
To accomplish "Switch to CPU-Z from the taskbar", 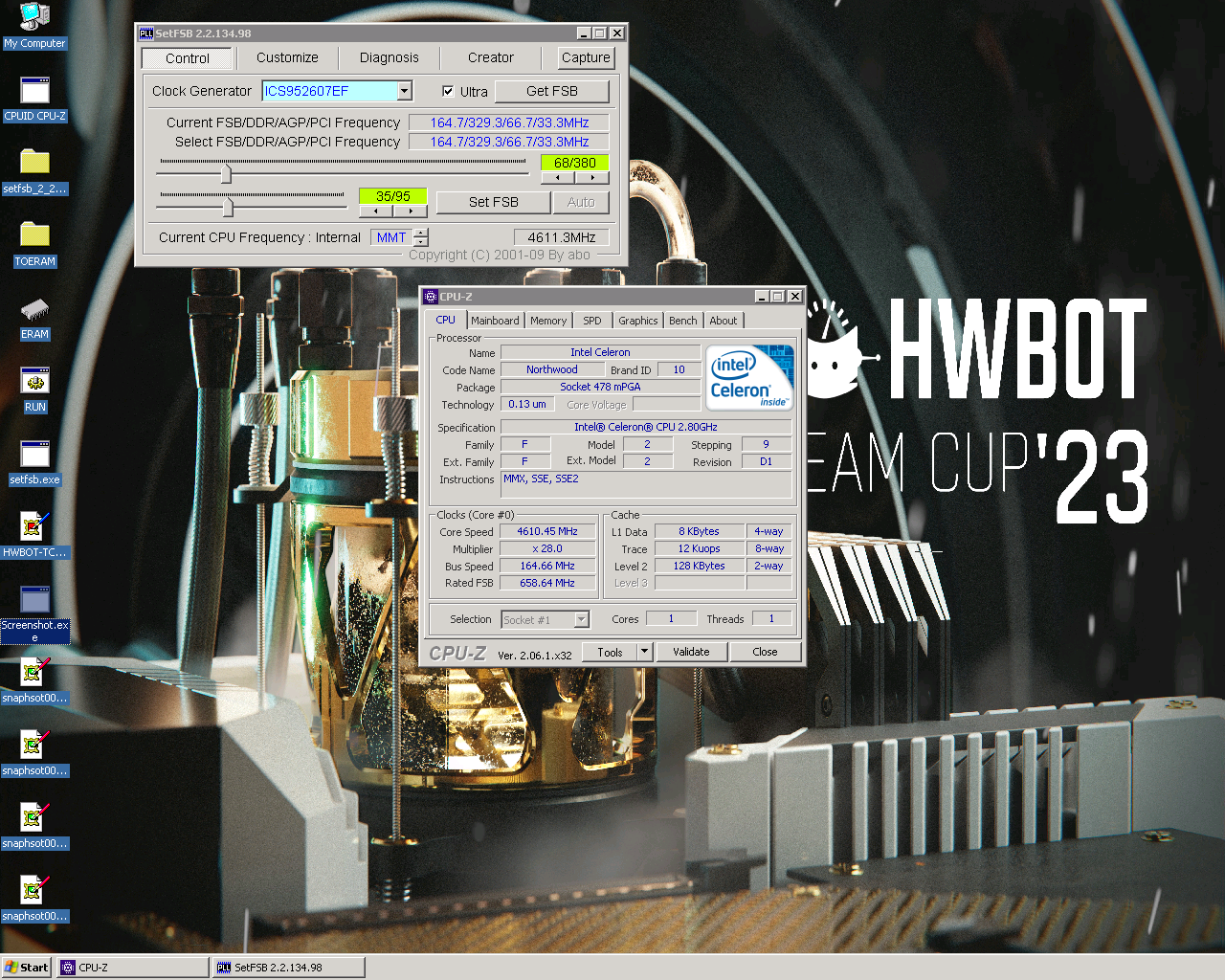I will click(x=133, y=968).
